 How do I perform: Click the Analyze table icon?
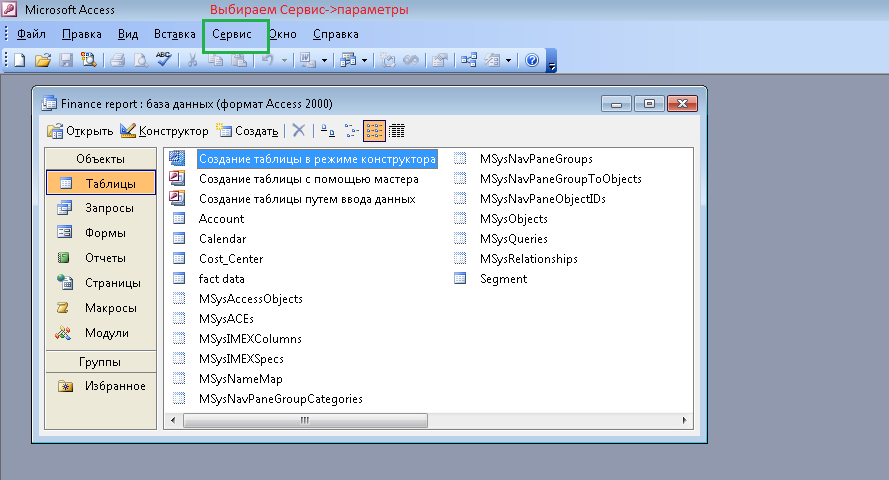point(348,60)
